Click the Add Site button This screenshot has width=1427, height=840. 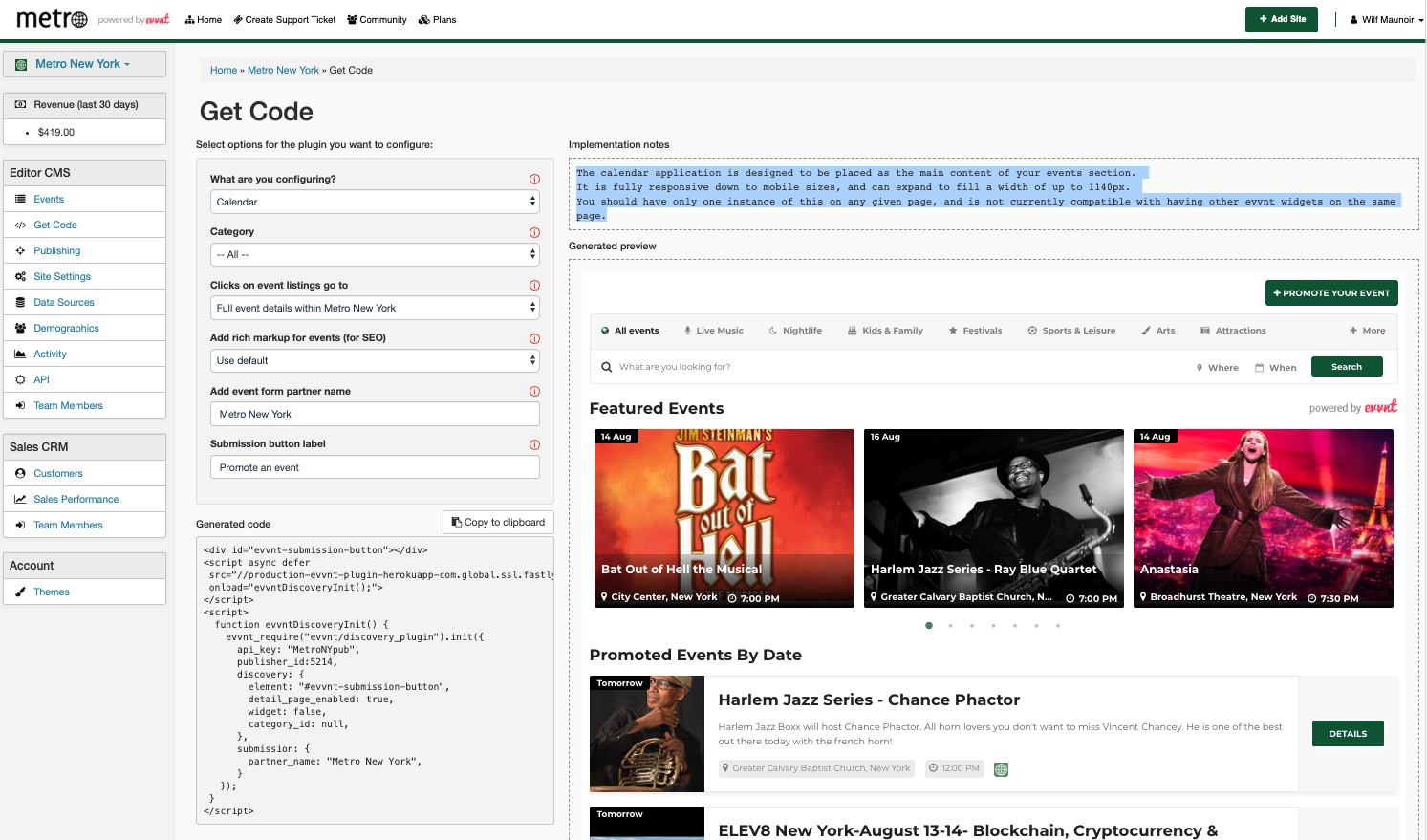(x=1282, y=19)
